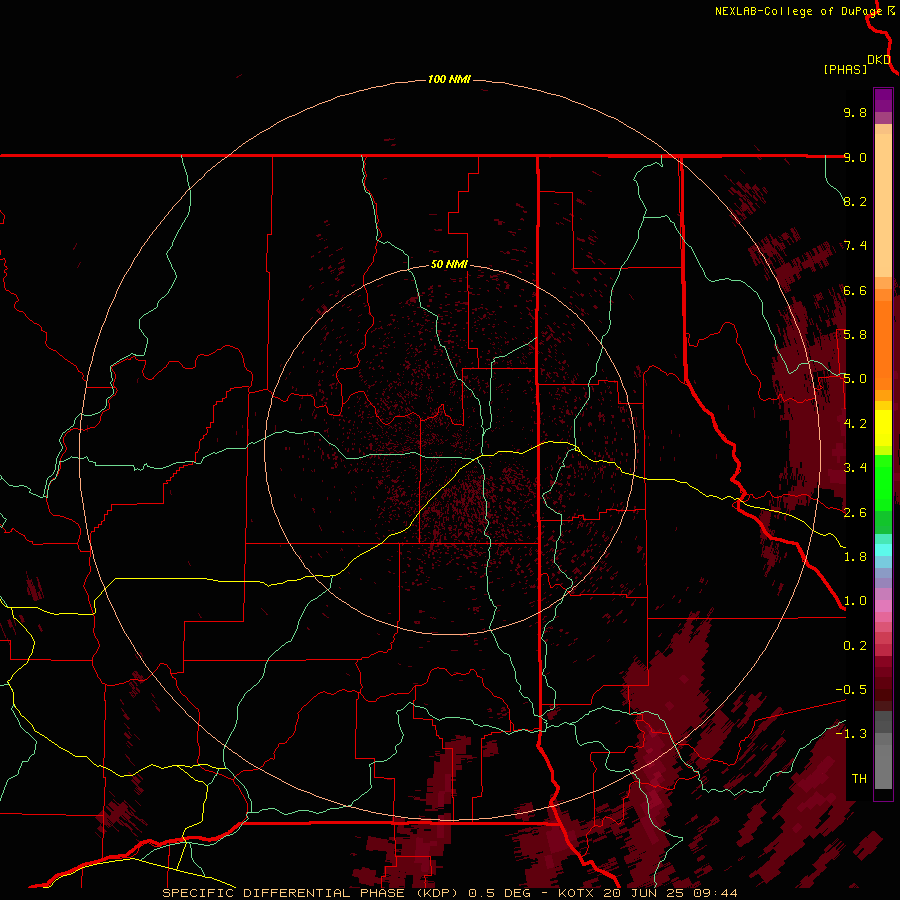900x900 pixels.
Task: Click the 20 JUN 25 09:44 timestamp
Action: 670,893
